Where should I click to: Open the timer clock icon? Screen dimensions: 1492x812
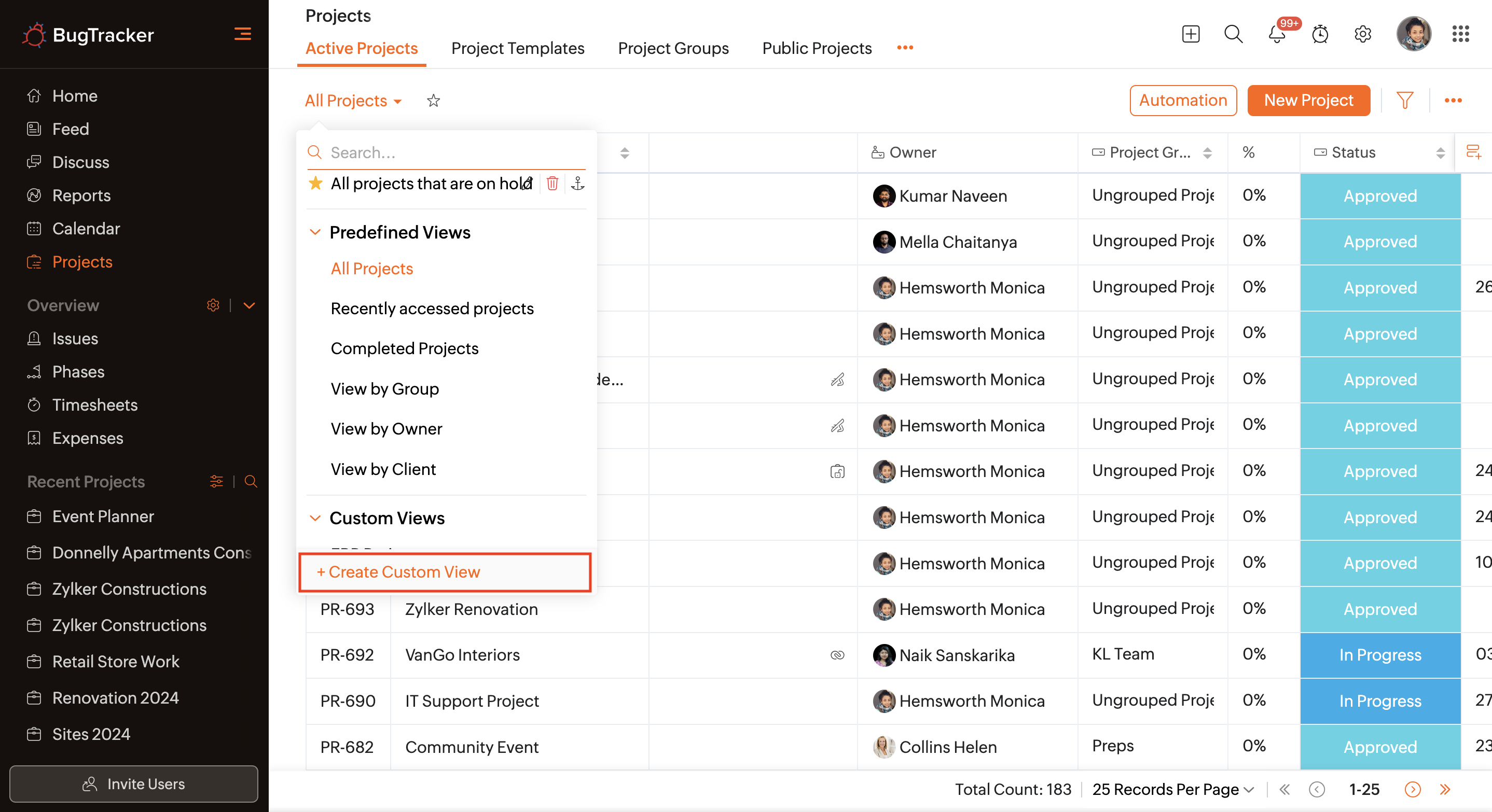[1319, 35]
